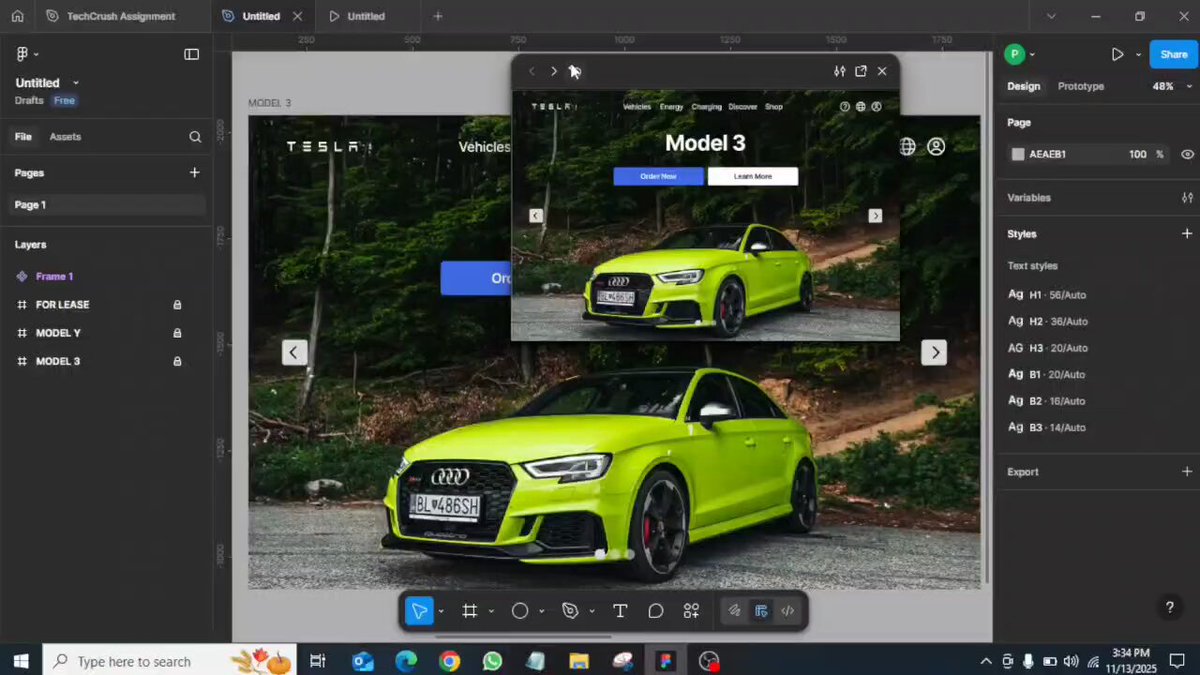The width and height of the screenshot is (1200, 675).
Task: Open the tab list chevron dropdown
Action: coord(1050,16)
